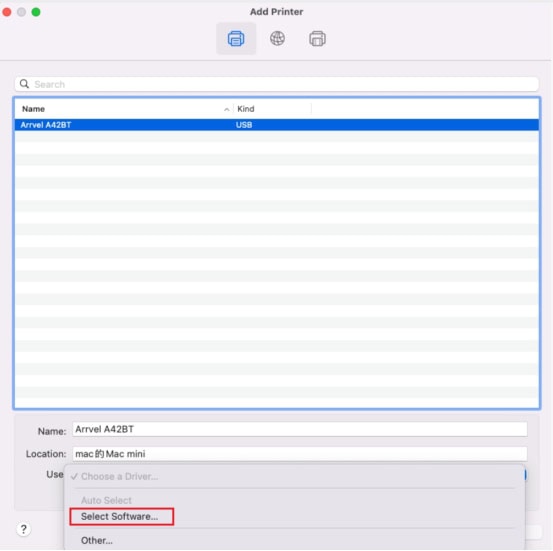The image size is (553, 551).
Task: Open the help question mark button
Action: pos(24,529)
